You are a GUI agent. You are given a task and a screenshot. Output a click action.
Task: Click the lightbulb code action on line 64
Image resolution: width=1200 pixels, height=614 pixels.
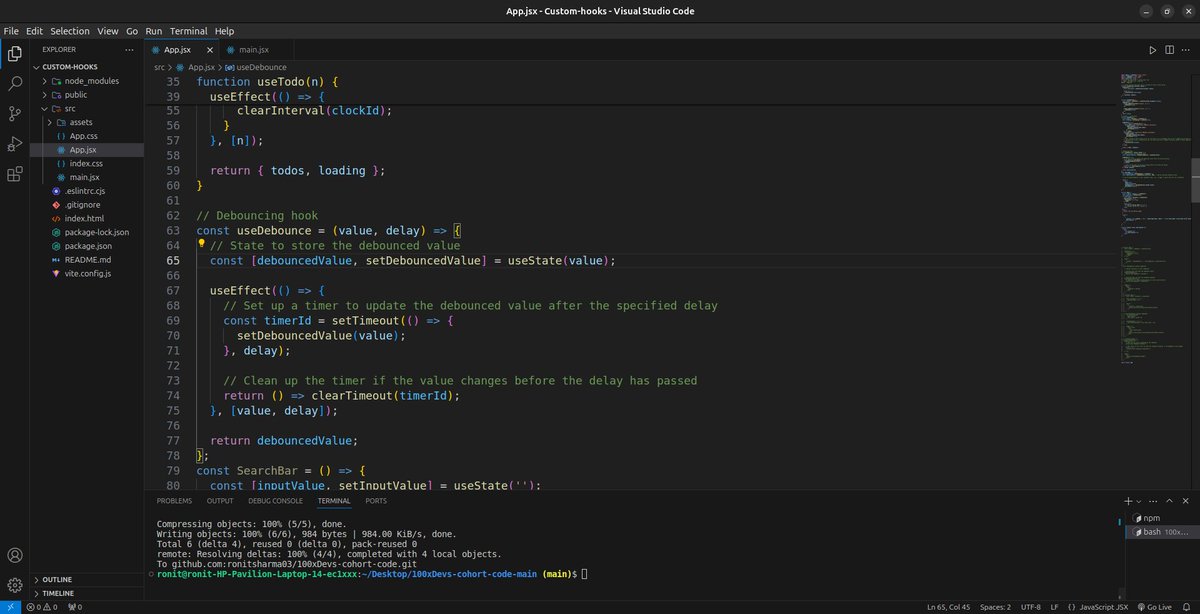(201, 243)
